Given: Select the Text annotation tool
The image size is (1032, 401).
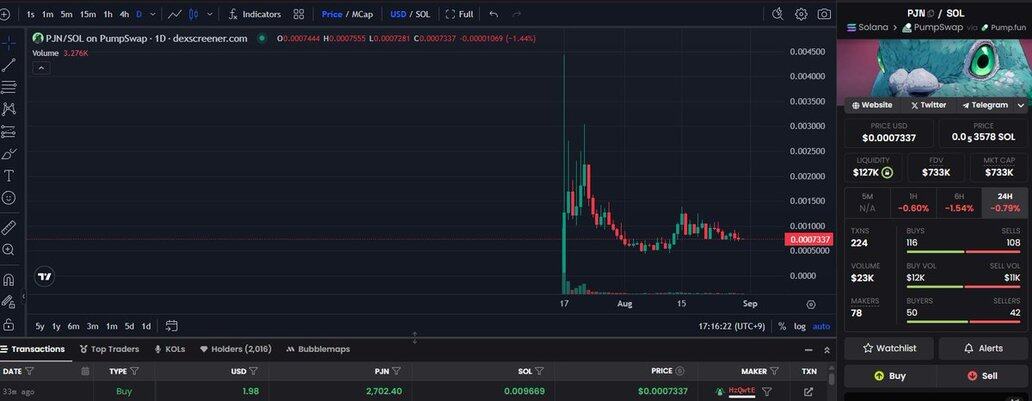Looking at the screenshot, I should click(x=9, y=176).
